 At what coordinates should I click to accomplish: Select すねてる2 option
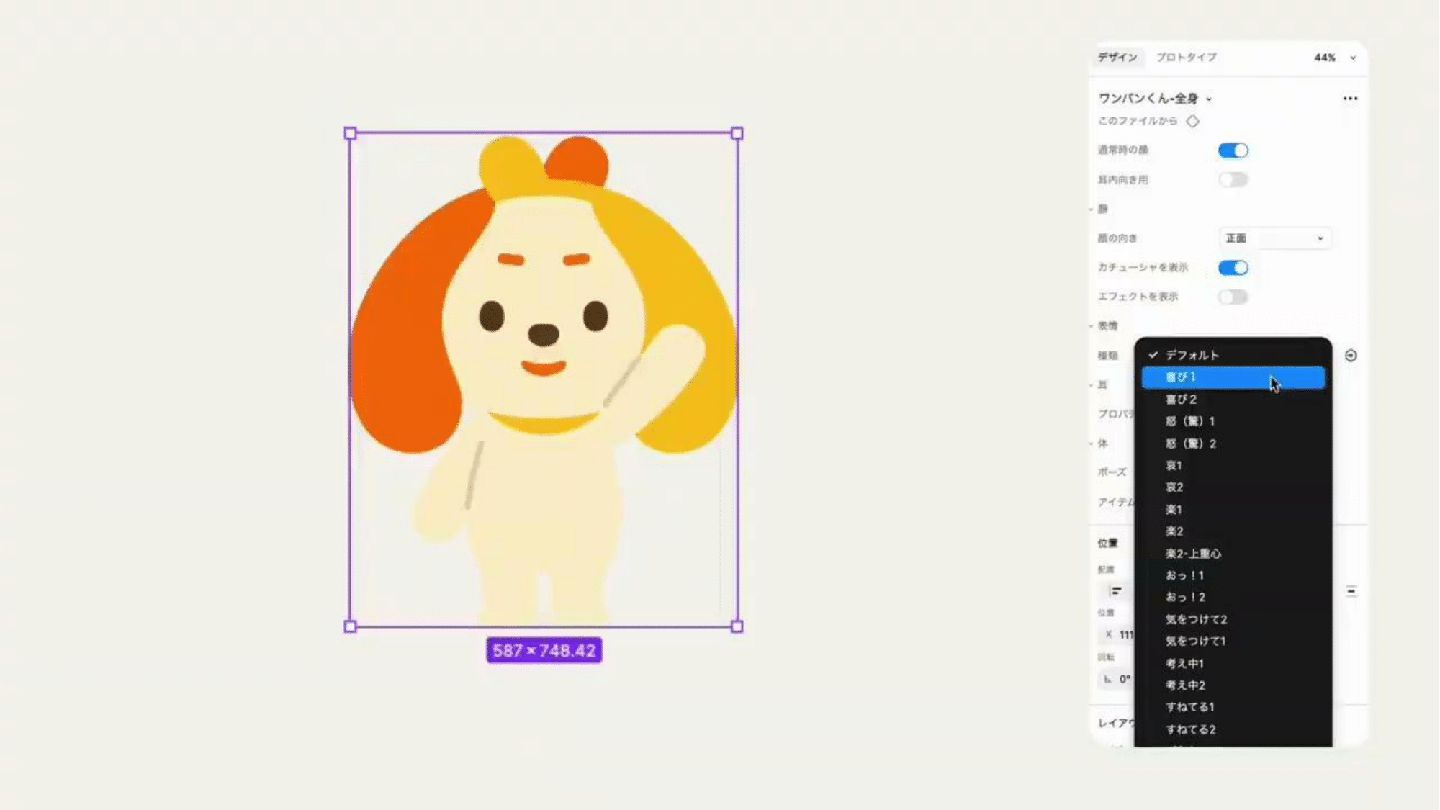pyautogui.click(x=1233, y=729)
